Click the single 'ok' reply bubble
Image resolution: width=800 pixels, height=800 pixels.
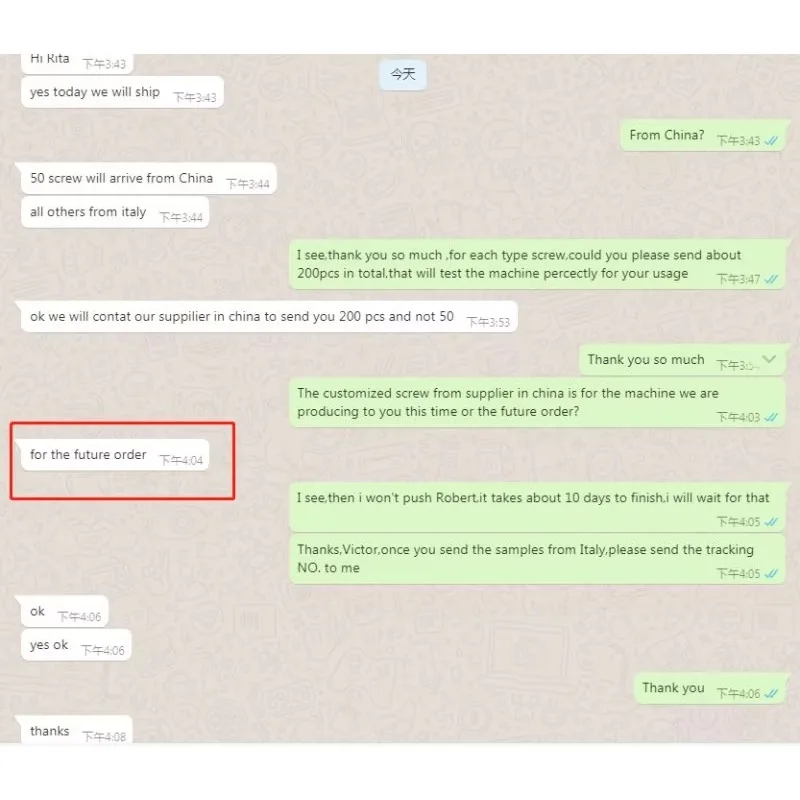tap(64, 612)
